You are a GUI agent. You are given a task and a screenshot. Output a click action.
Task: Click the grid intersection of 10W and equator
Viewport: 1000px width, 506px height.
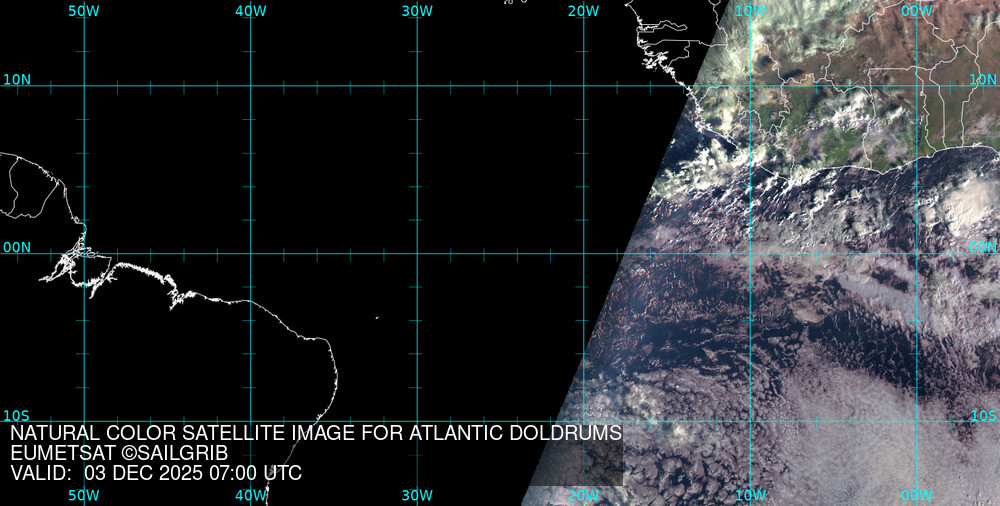coord(750,253)
